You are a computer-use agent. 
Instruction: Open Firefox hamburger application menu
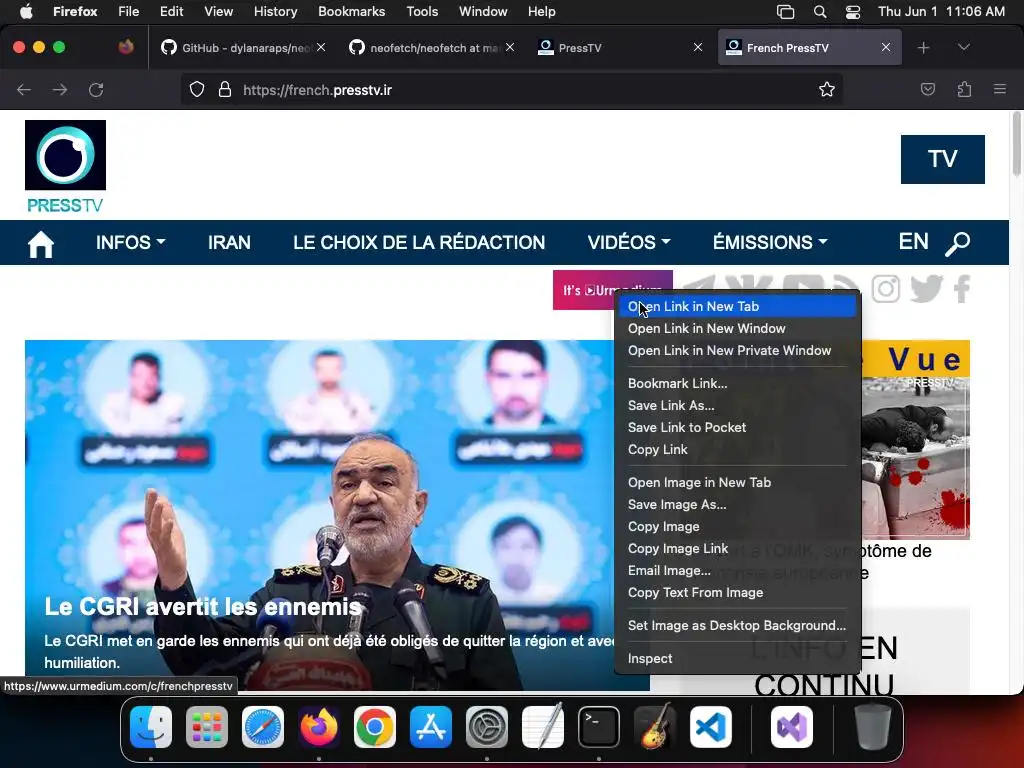click(1000, 89)
